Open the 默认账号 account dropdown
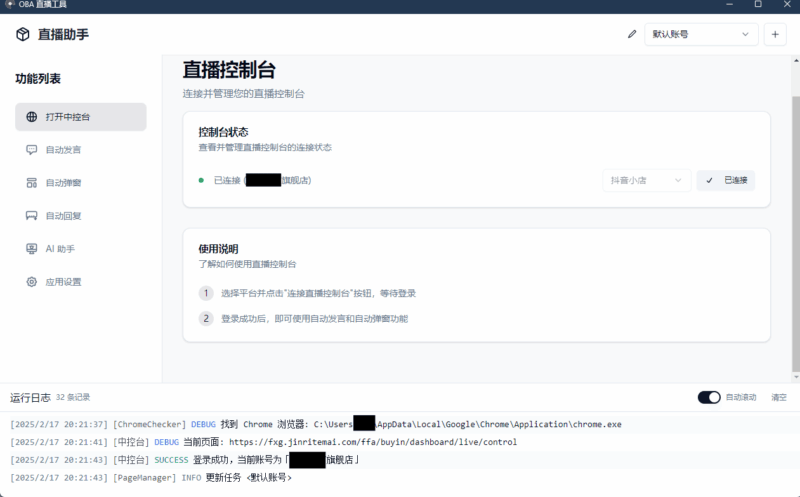Viewport: 800px width, 497px height. [x=701, y=34]
